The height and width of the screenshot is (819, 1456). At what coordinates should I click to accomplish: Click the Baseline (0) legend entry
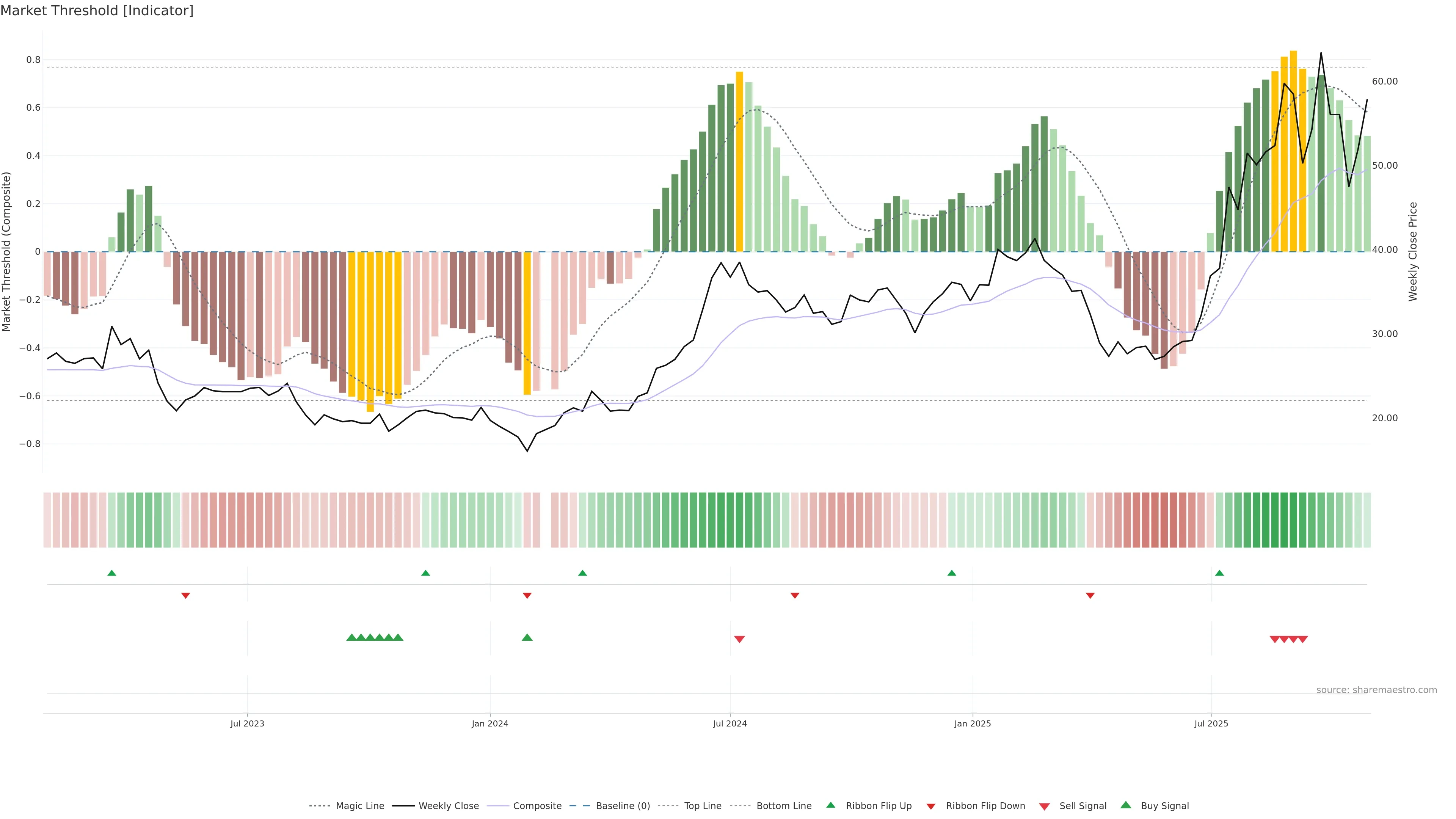[622, 806]
